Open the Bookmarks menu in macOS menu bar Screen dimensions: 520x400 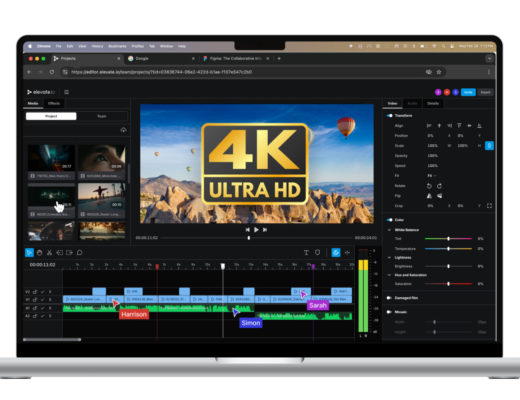pyautogui.click(x=117, y=46)
